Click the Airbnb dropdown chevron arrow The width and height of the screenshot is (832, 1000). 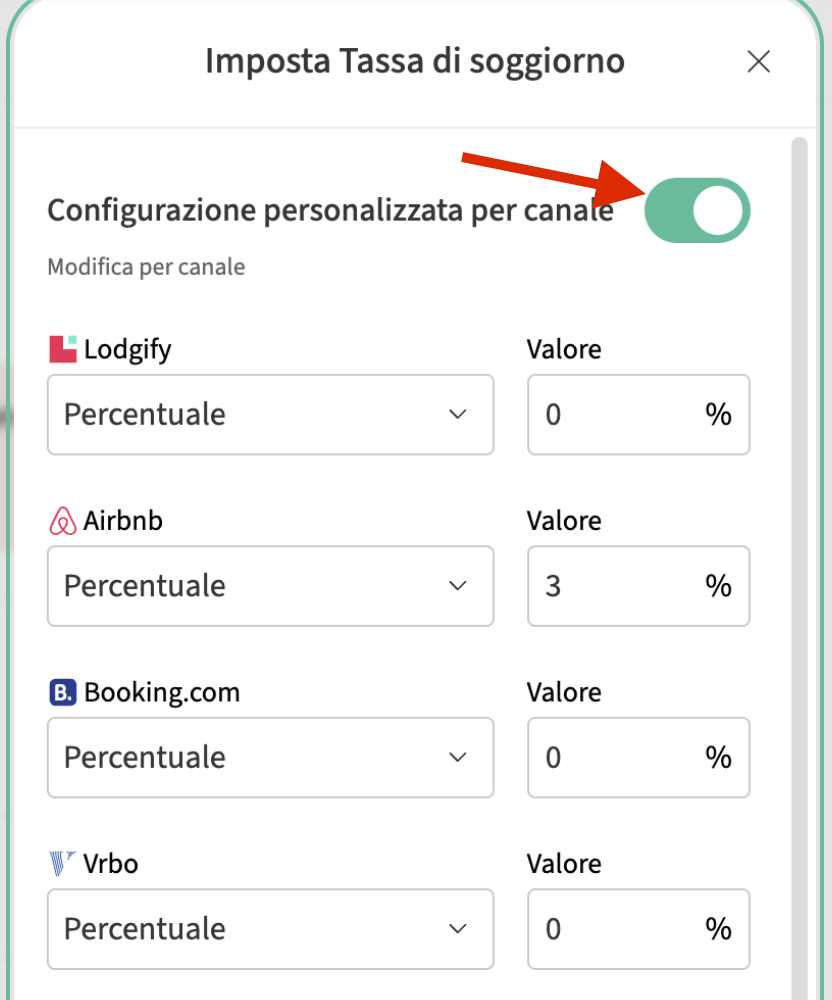(x=458, y=586)
